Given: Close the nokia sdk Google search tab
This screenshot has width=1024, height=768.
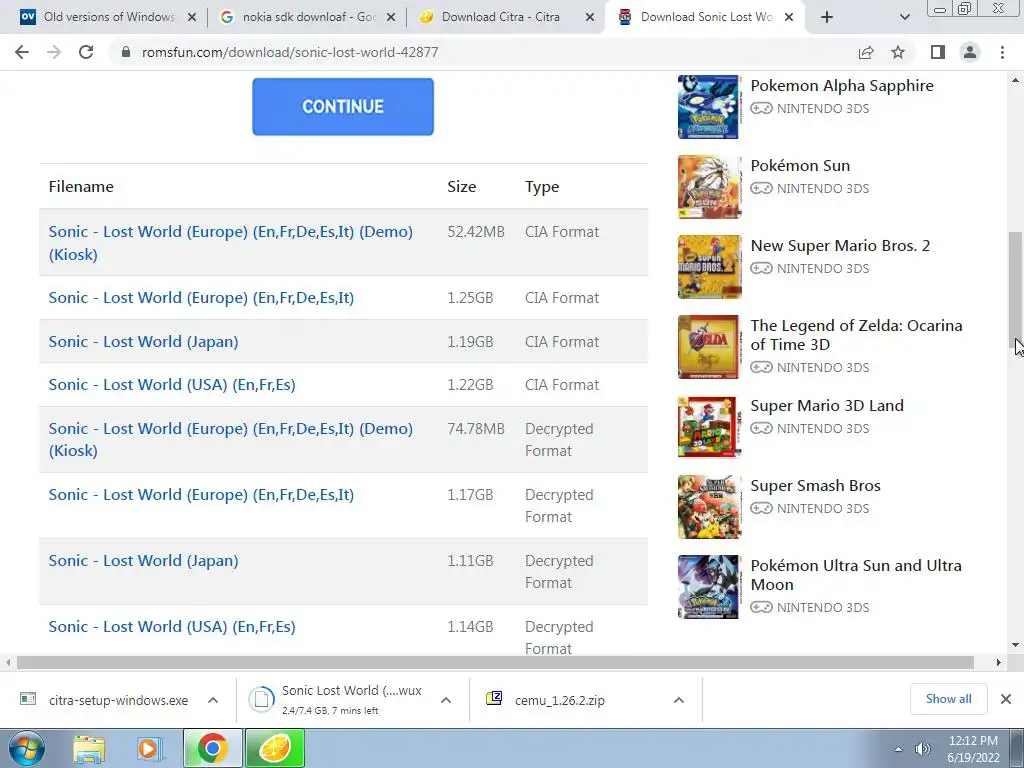Looking at the screenshot, I should click(391, 18).
